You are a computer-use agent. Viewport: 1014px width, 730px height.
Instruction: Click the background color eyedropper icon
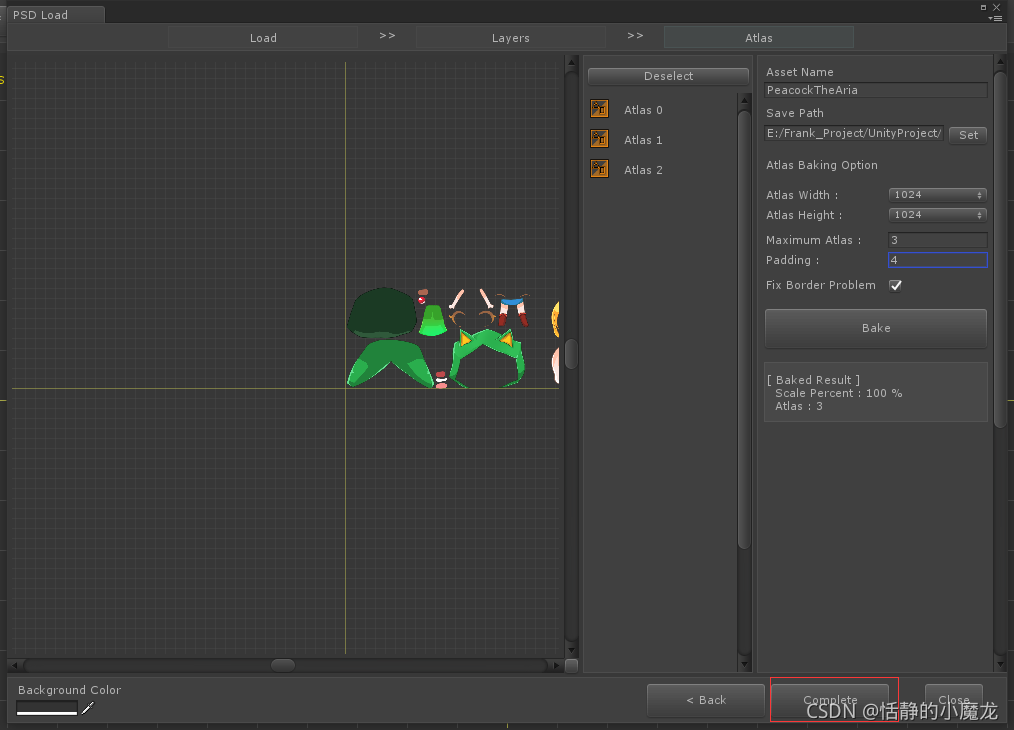[88, 708]
